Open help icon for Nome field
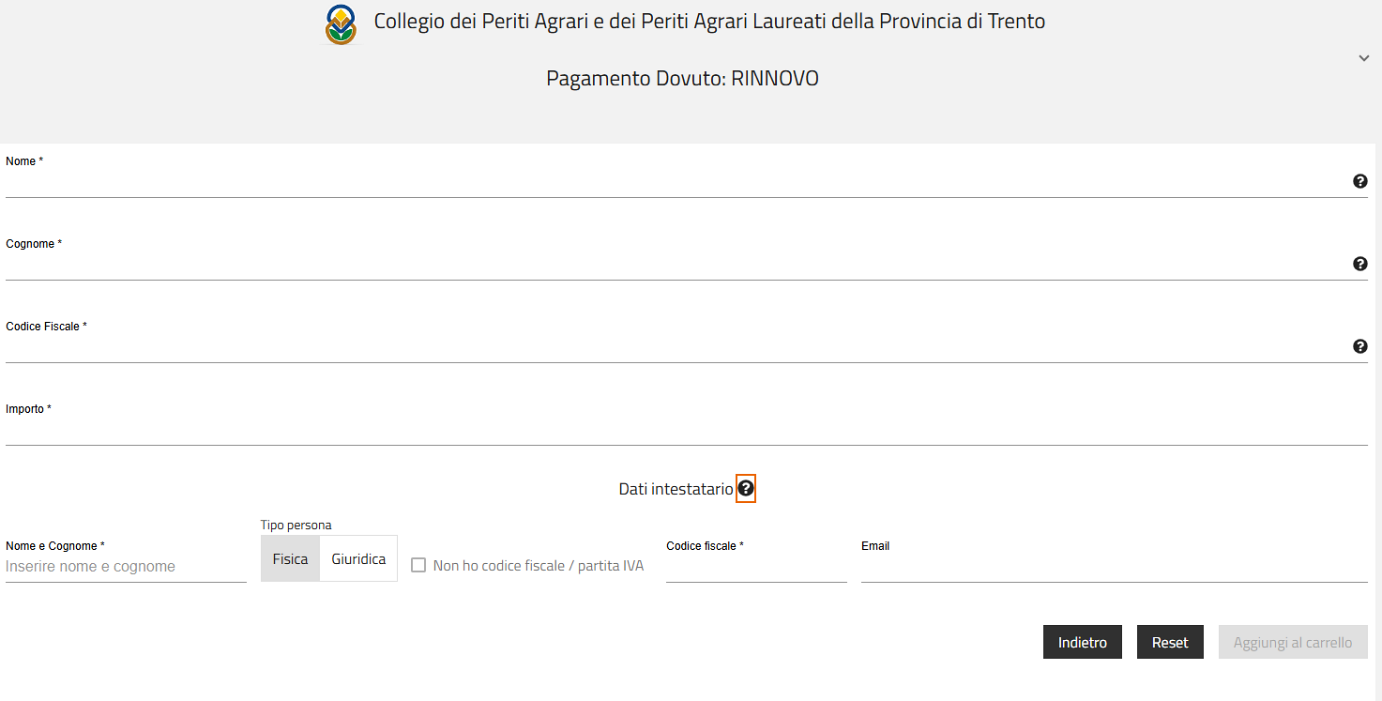1382x701 pixels. point(1360,181)
